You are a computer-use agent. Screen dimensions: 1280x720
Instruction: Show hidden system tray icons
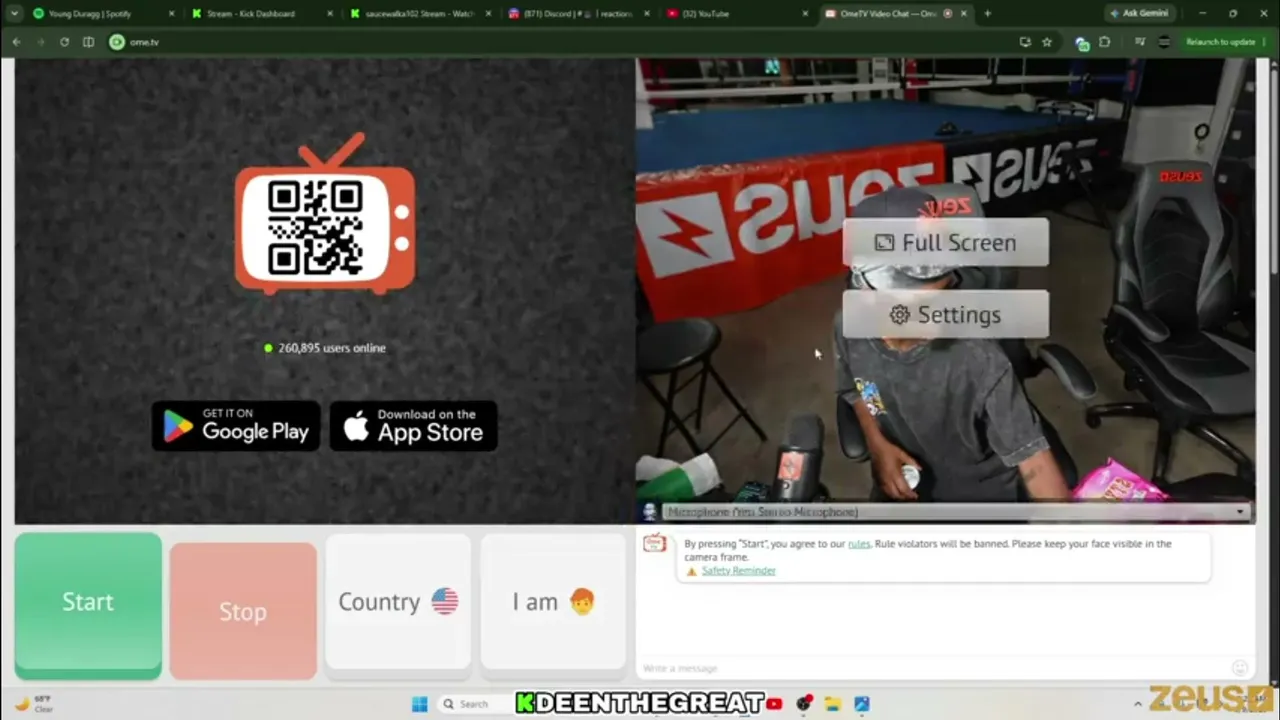point(1137,704)
